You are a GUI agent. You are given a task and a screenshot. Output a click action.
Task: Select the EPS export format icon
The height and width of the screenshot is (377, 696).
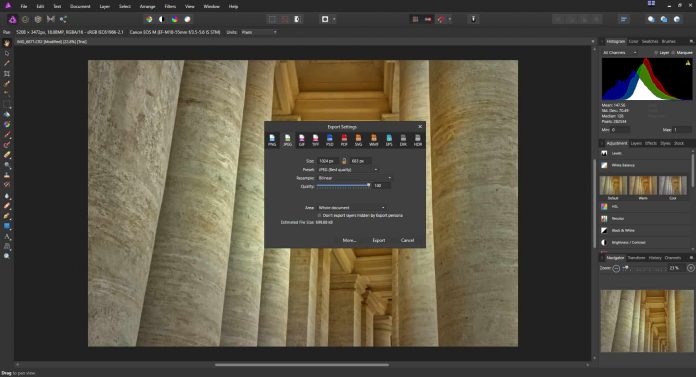389,140
